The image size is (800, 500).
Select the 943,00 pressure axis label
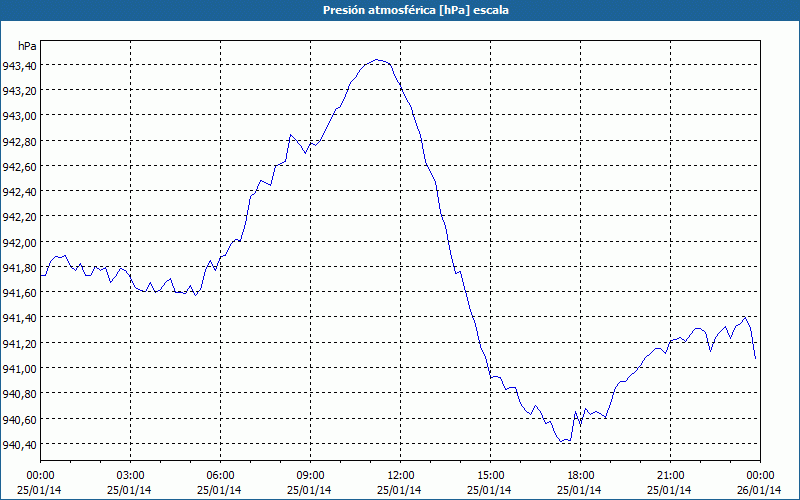click(x=19, y=116)
